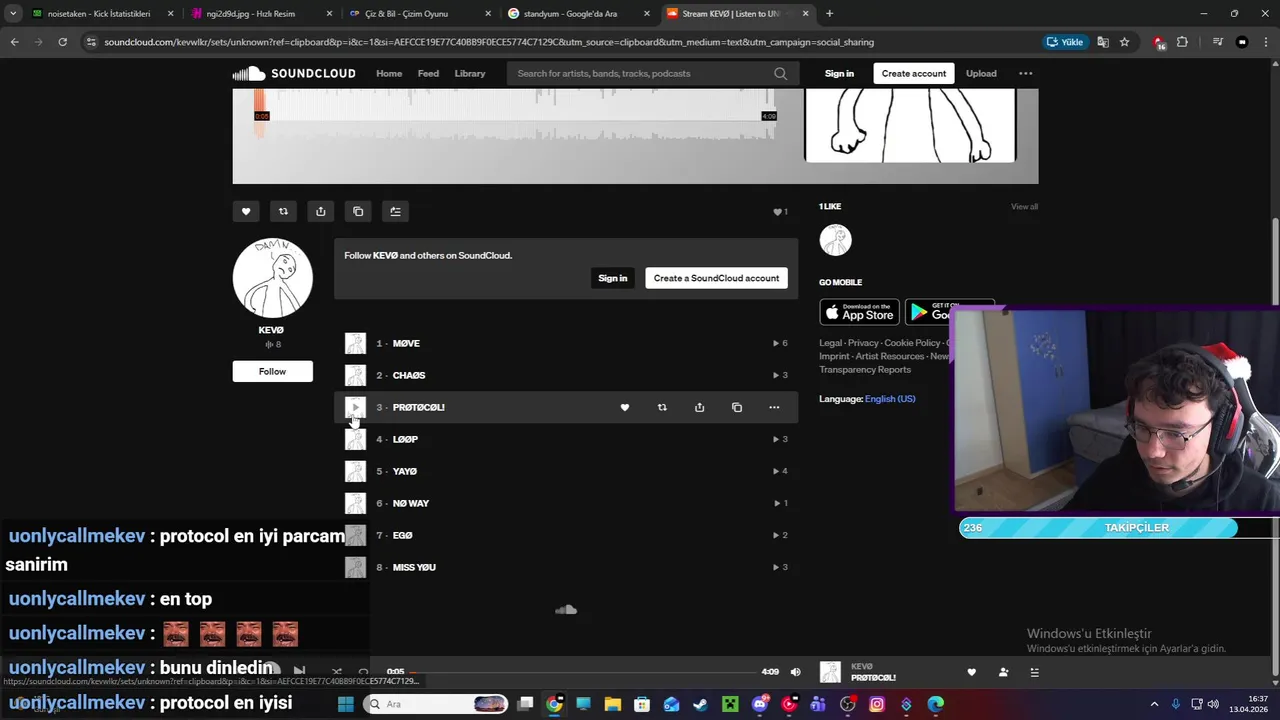Like the PRØTØCØL! track row
The width and height of the screenshot is (1280, 720).
pos(625,407)
